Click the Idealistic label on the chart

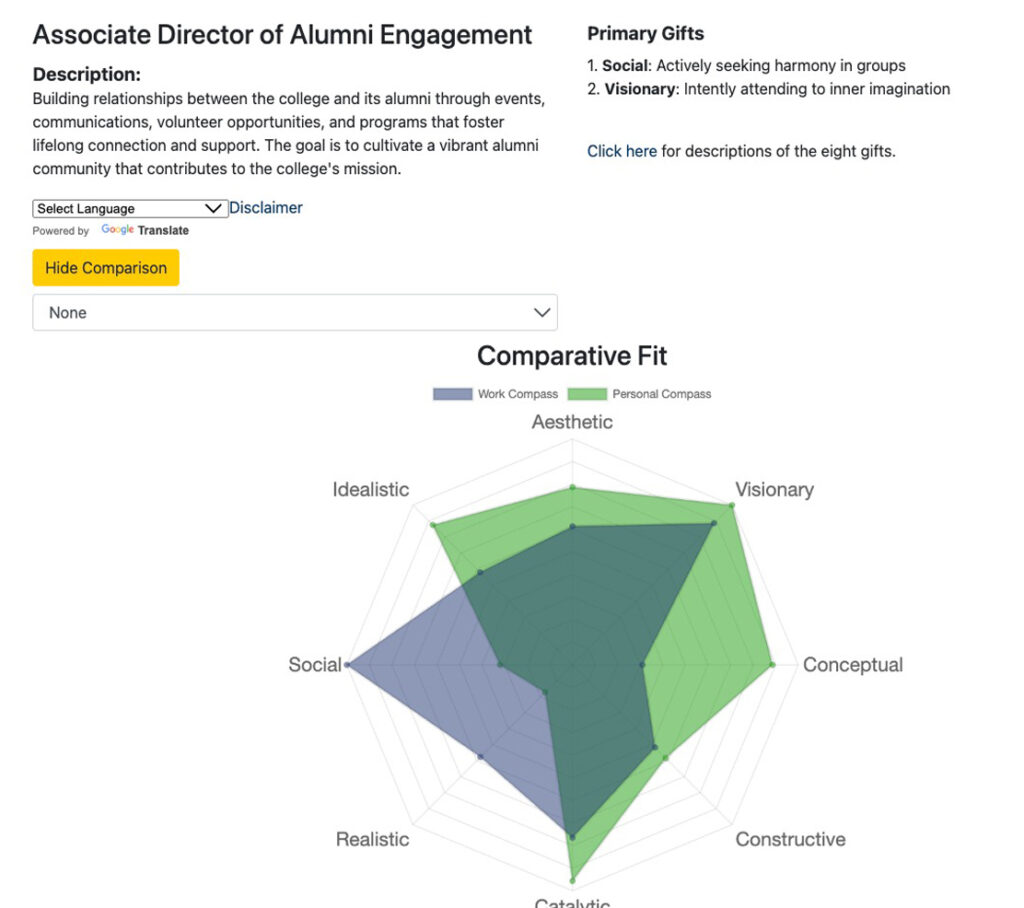[371, 490]
